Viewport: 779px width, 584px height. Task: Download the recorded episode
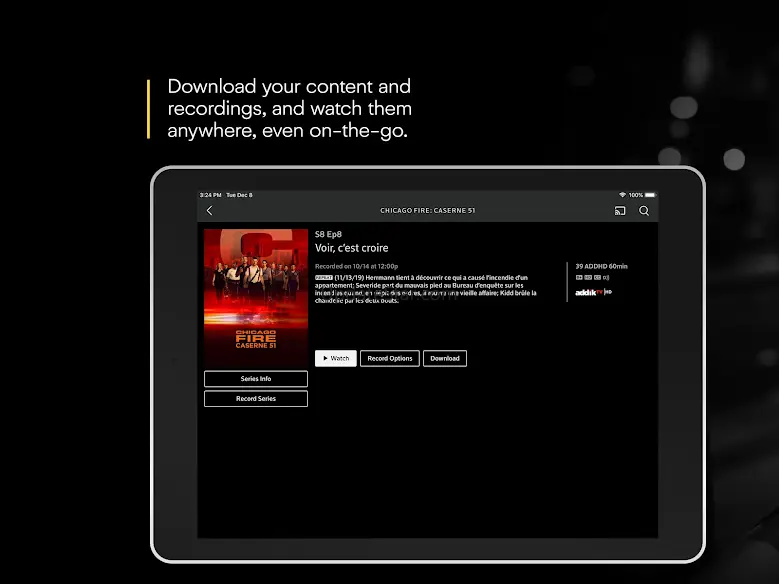pos(445,358)
